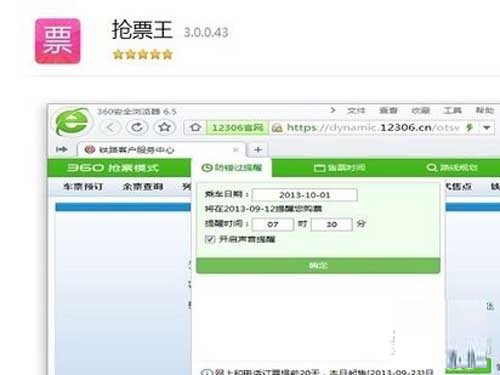Close the 铁路客户服务中心 tab
500x375 pixels.
coord(236,150)
